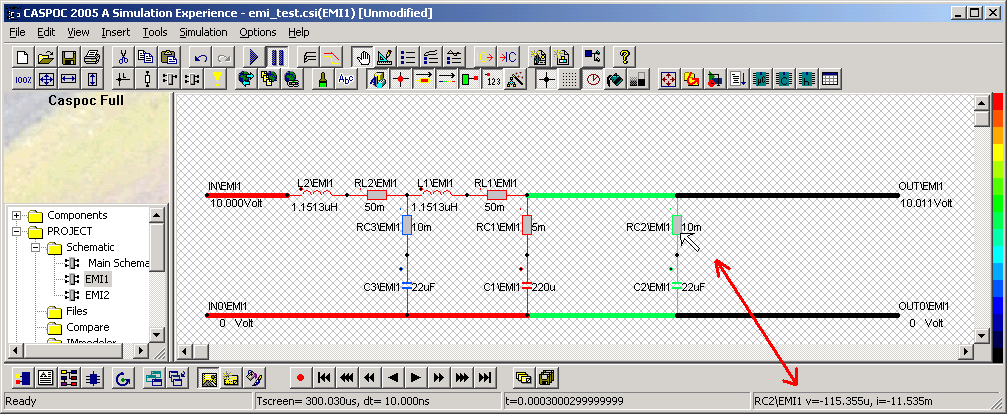This screenshot has width=1007, height=414.
Task: Click the Save file toolbar icon
Action: (69, 57)
